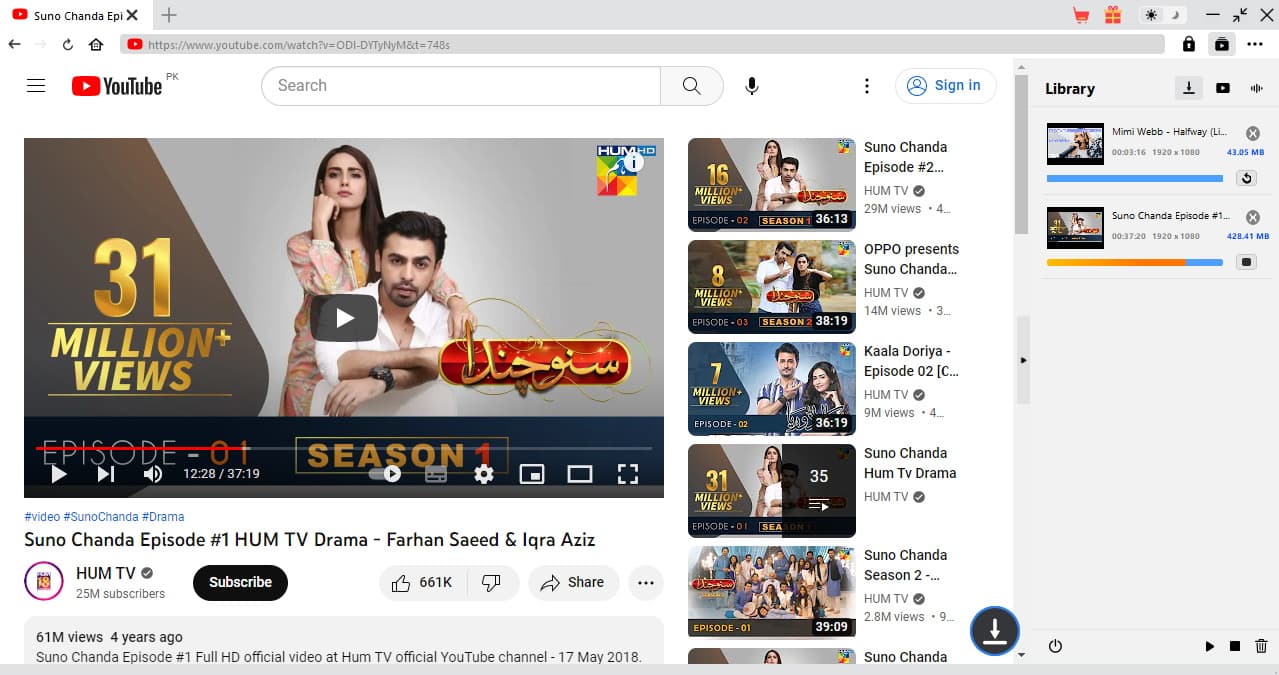Click voice search microphone icon

[x=752, y=86]
